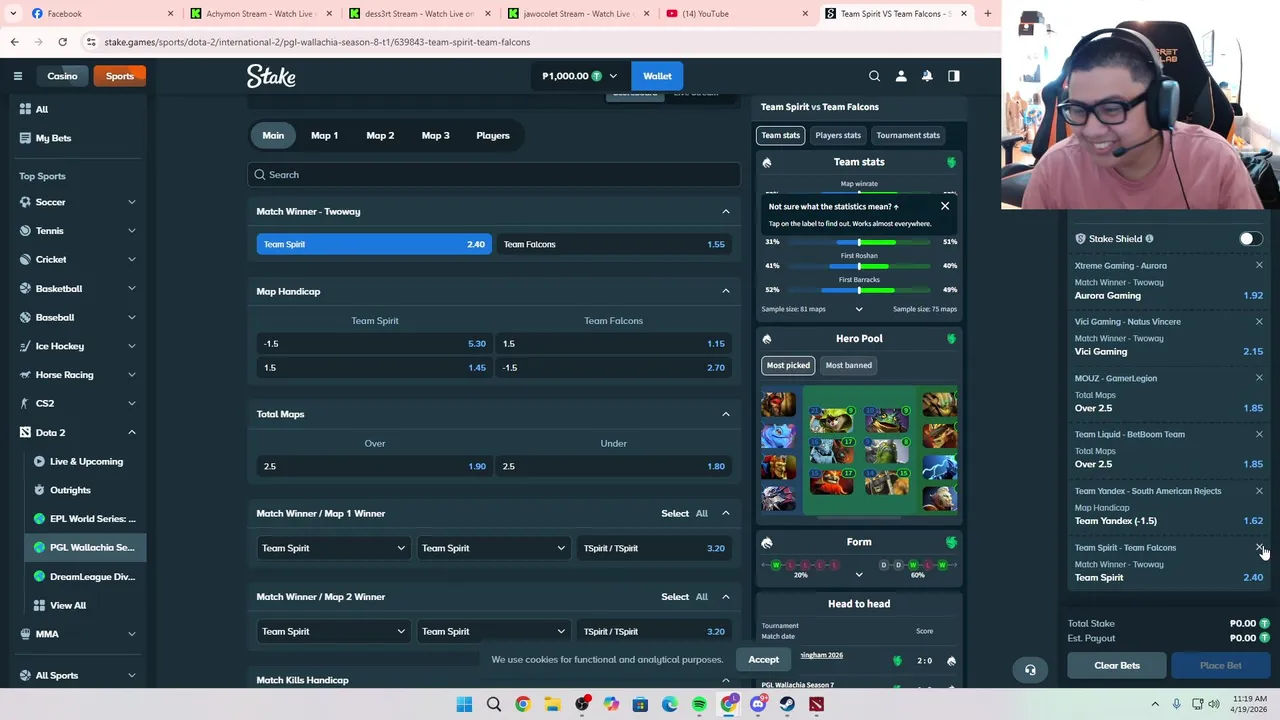Click the market Search field
The image size is (1280, 720).
[494, 175]
